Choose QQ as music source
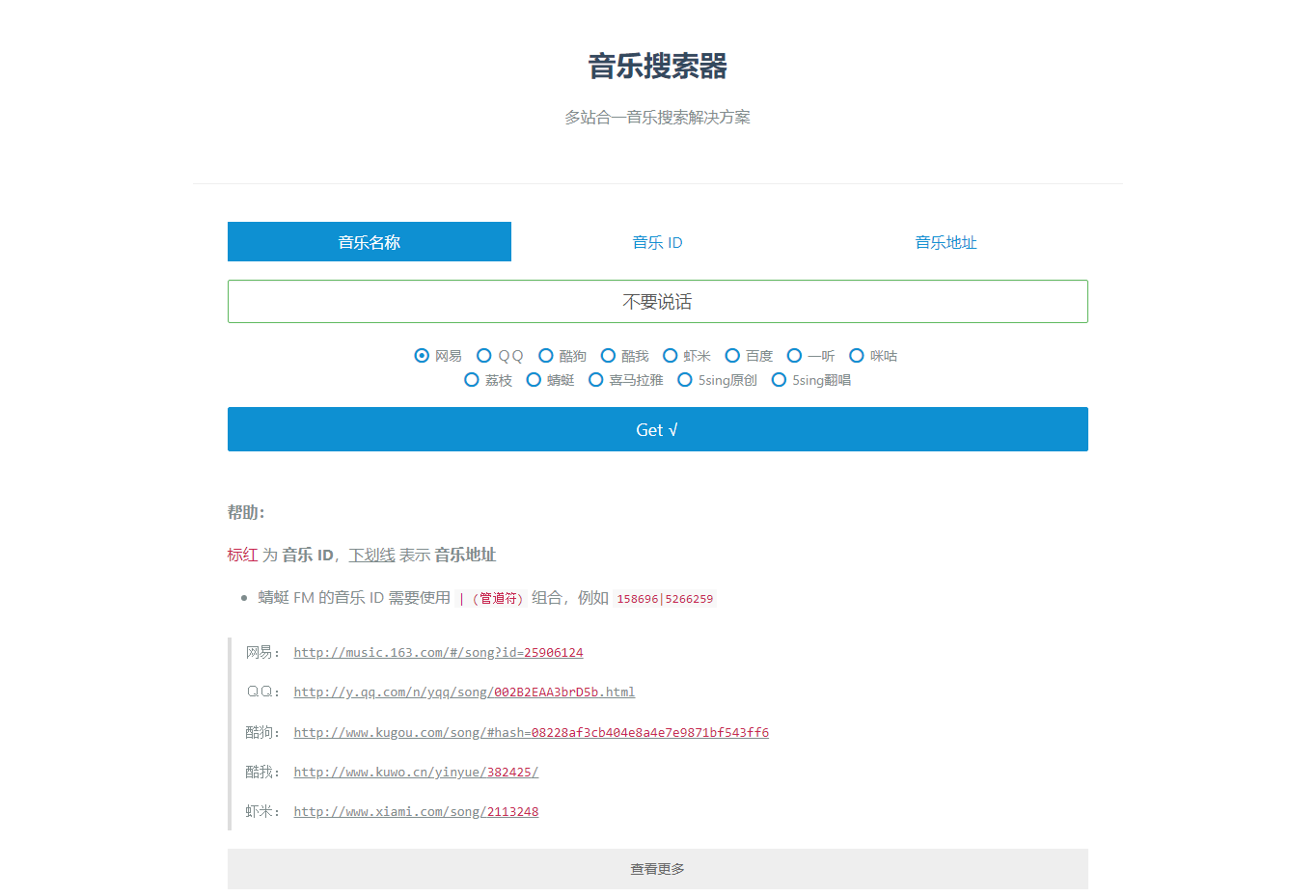This screenshot has height=896, width=1316. pyautogui.click(x=484, y=356)
